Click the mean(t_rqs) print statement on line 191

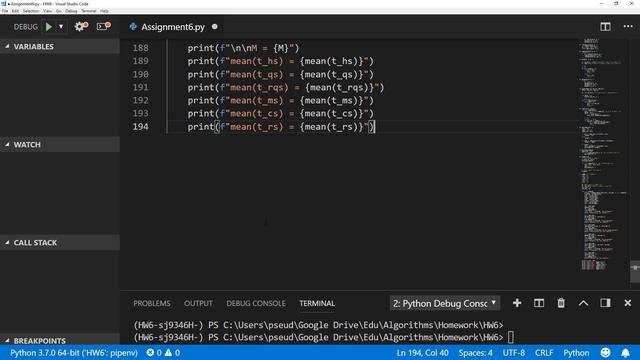pos(286,87)
